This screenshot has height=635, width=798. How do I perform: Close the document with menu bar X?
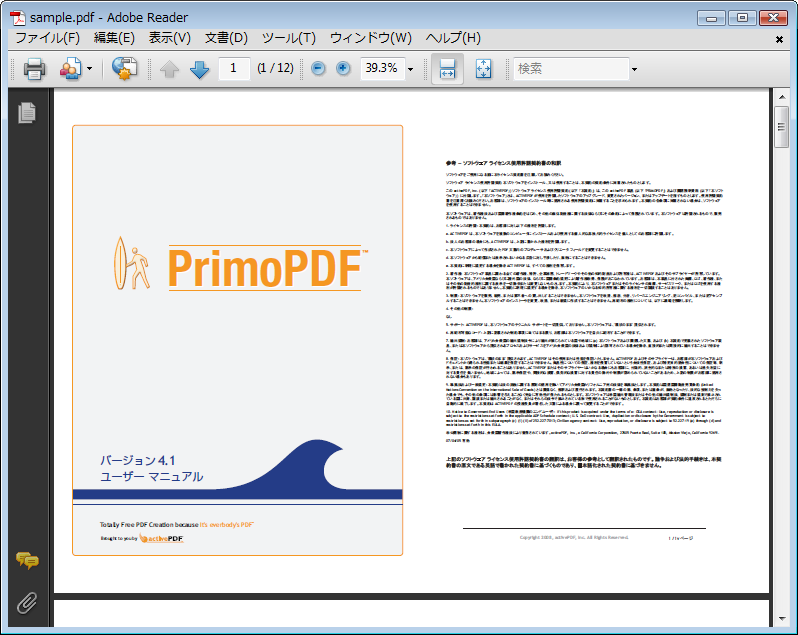pos(779,39)
